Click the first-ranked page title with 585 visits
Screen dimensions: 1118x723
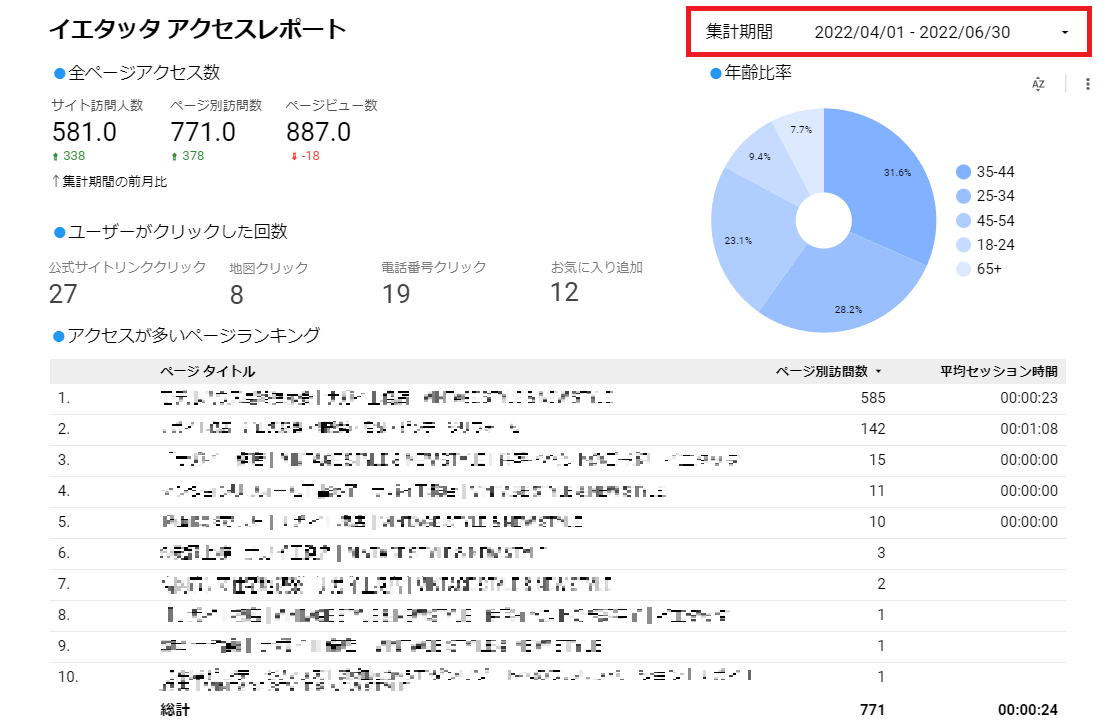coord(385,398)
